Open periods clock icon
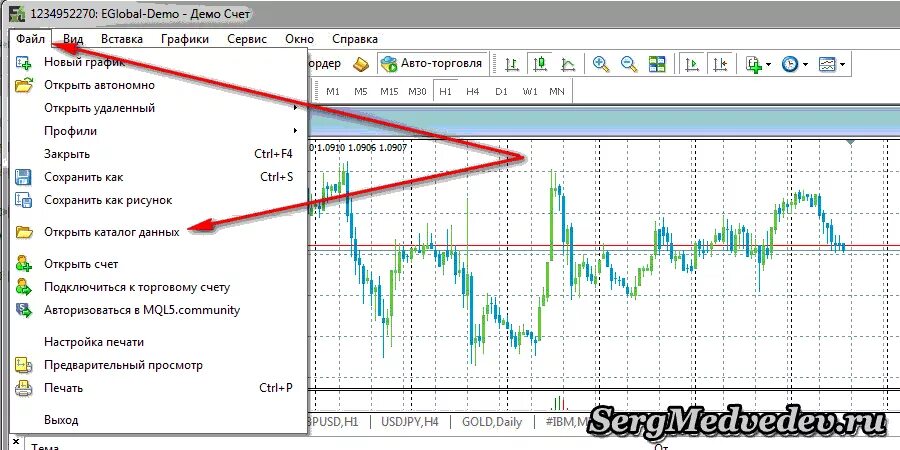Screen dimensions: 900x450 click(x=790, y=64)
